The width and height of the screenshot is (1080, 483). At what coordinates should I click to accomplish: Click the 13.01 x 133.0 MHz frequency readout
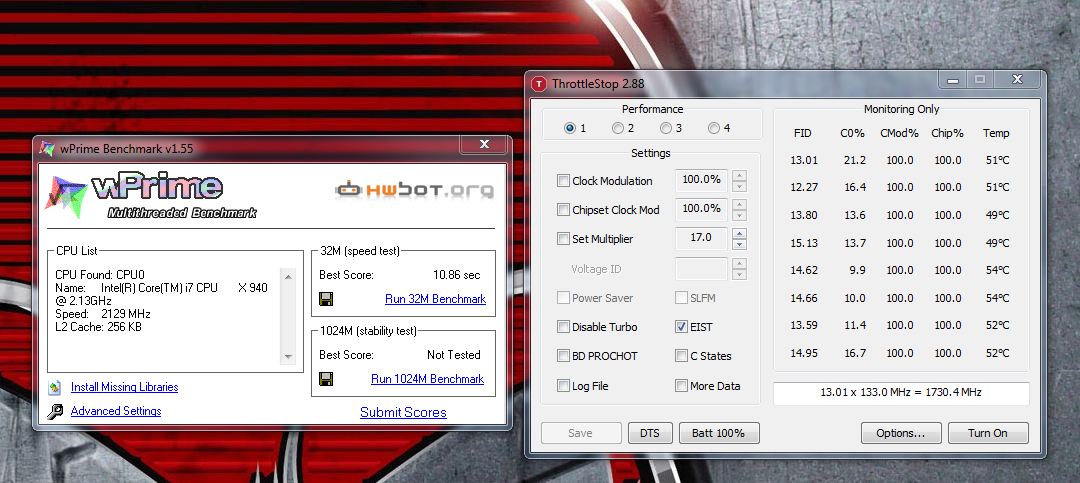(901, 393)
